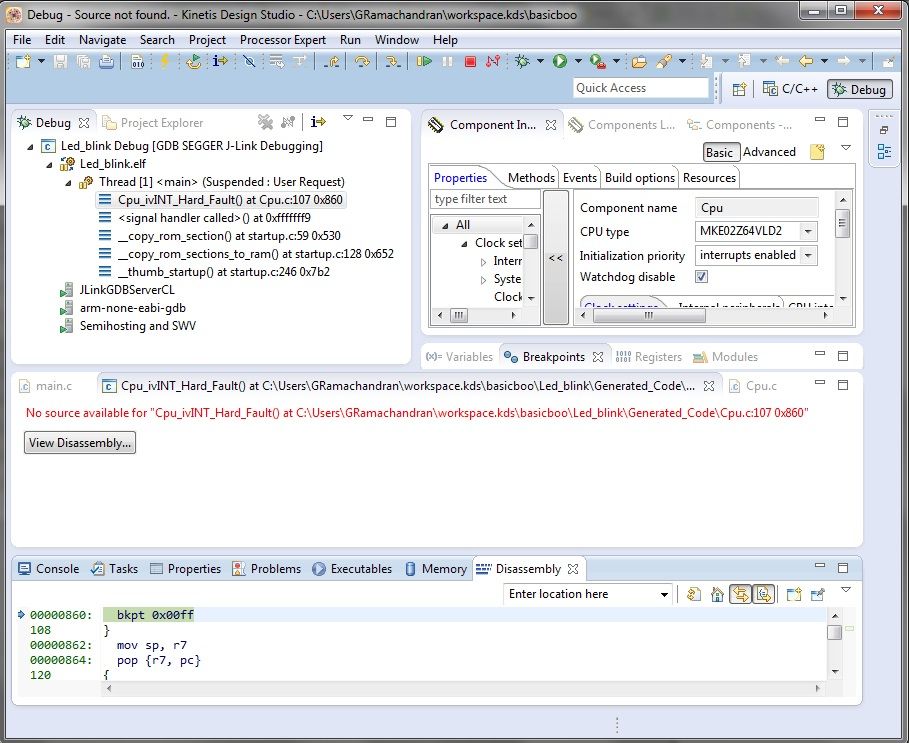The width and height of the screenshot is (909, 743).
Task: Open the Initialization priority dropdown
Action: click(x=808, y=256)
